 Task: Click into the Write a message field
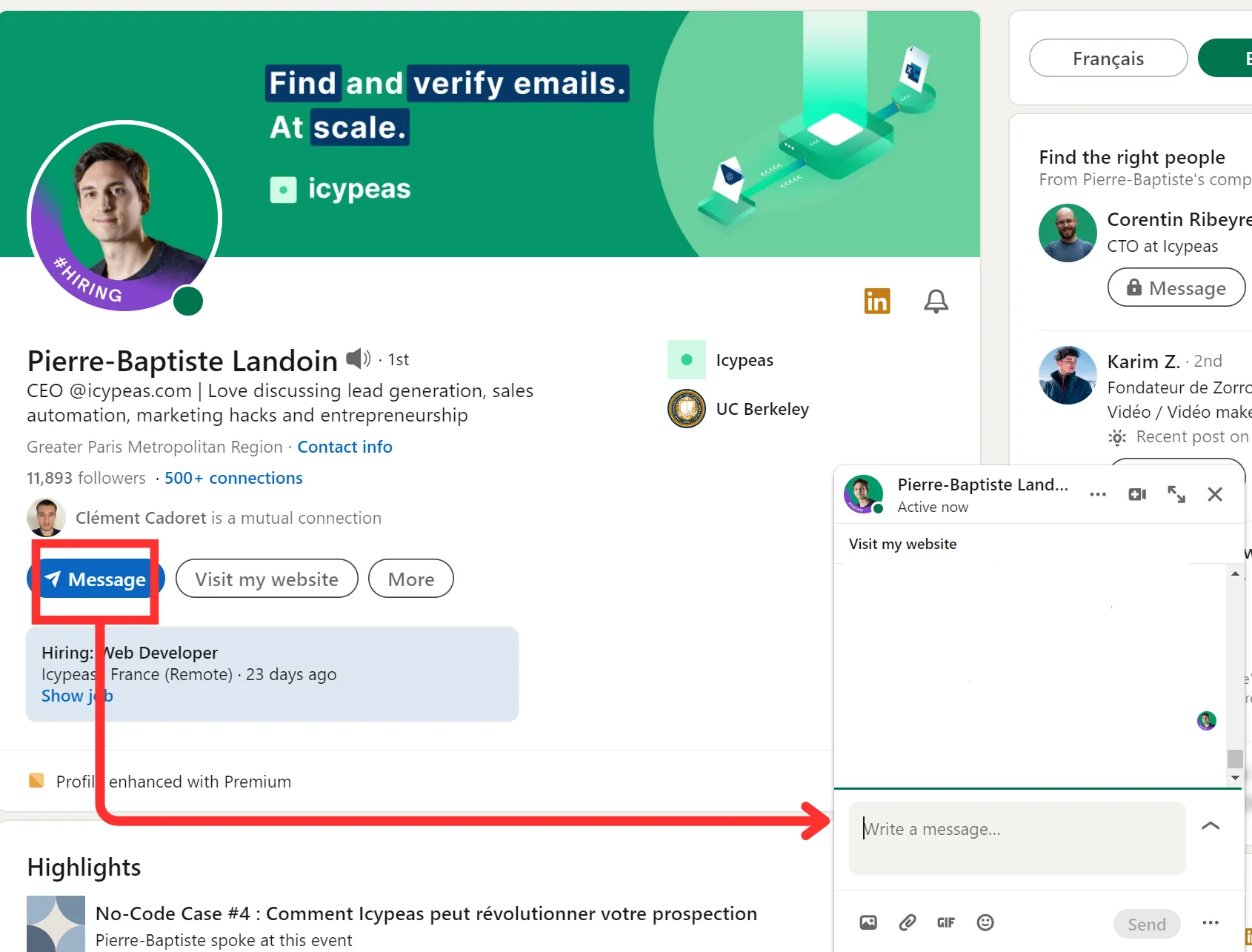(1017, 838)
